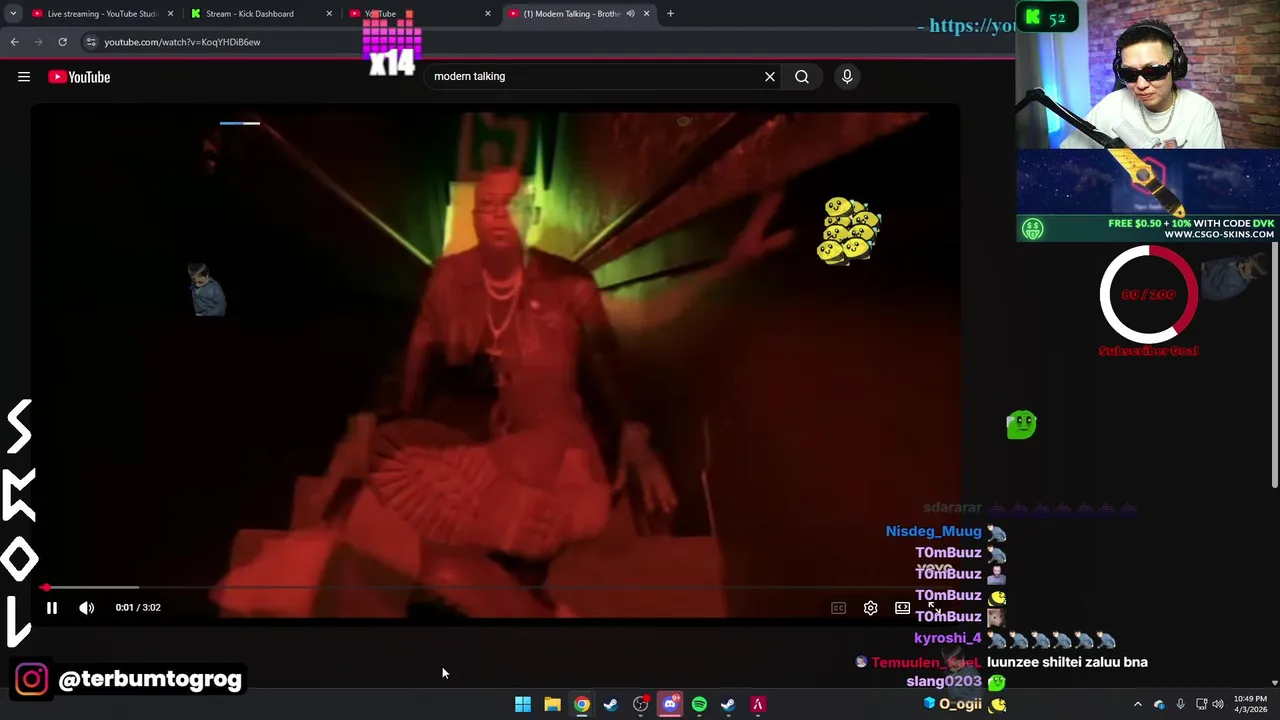Open Spotify from the taskbar

[699, 704]
